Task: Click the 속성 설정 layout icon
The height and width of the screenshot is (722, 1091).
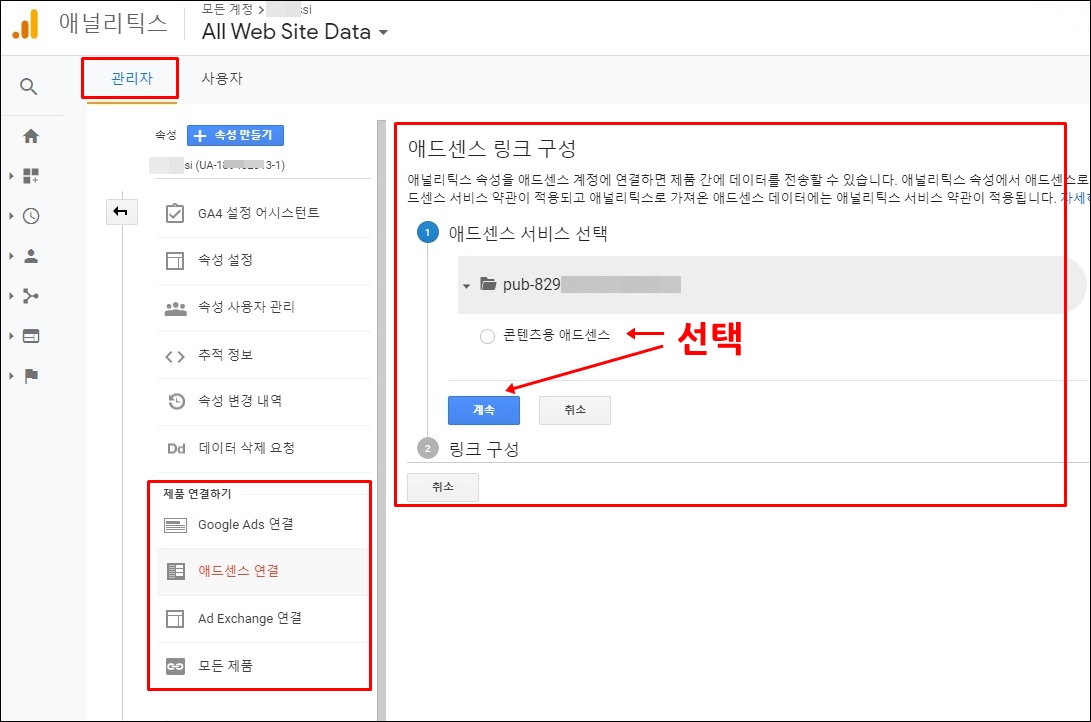Action: pos(175,260)
